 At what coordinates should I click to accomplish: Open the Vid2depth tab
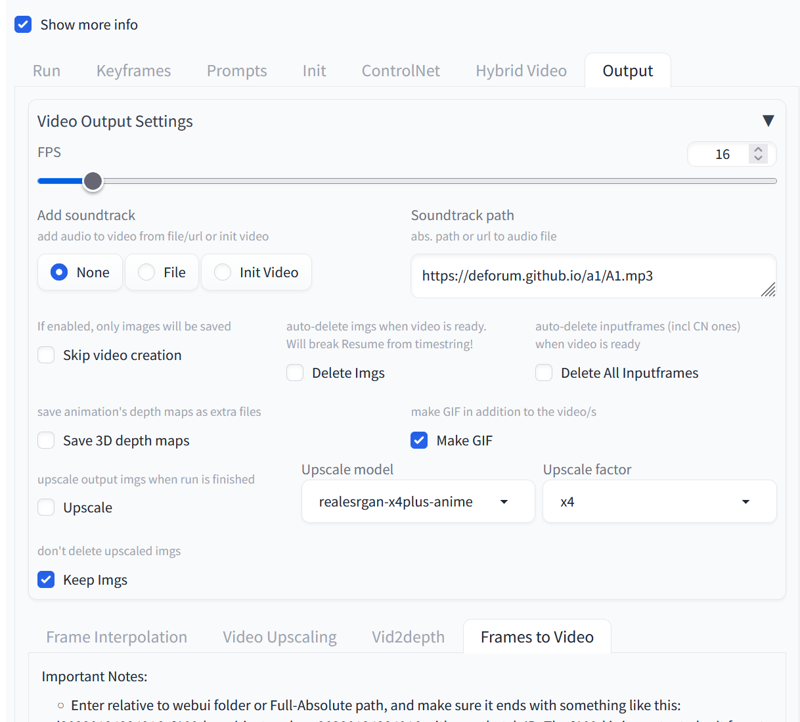tap(408, 637)
